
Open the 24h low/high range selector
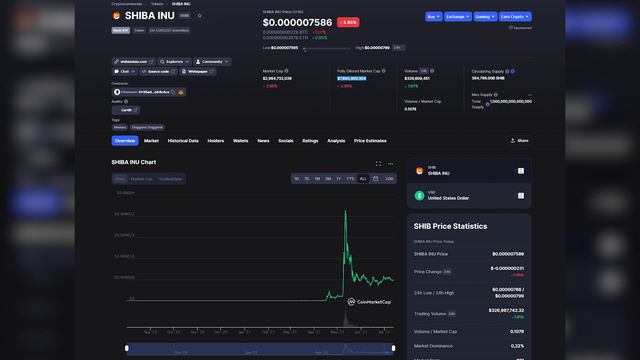(x=398, y=48)
